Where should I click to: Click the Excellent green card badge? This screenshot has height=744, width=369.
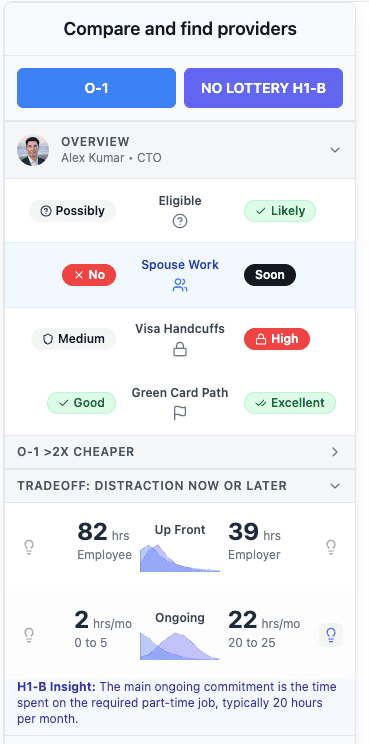[x=290, y=403]
